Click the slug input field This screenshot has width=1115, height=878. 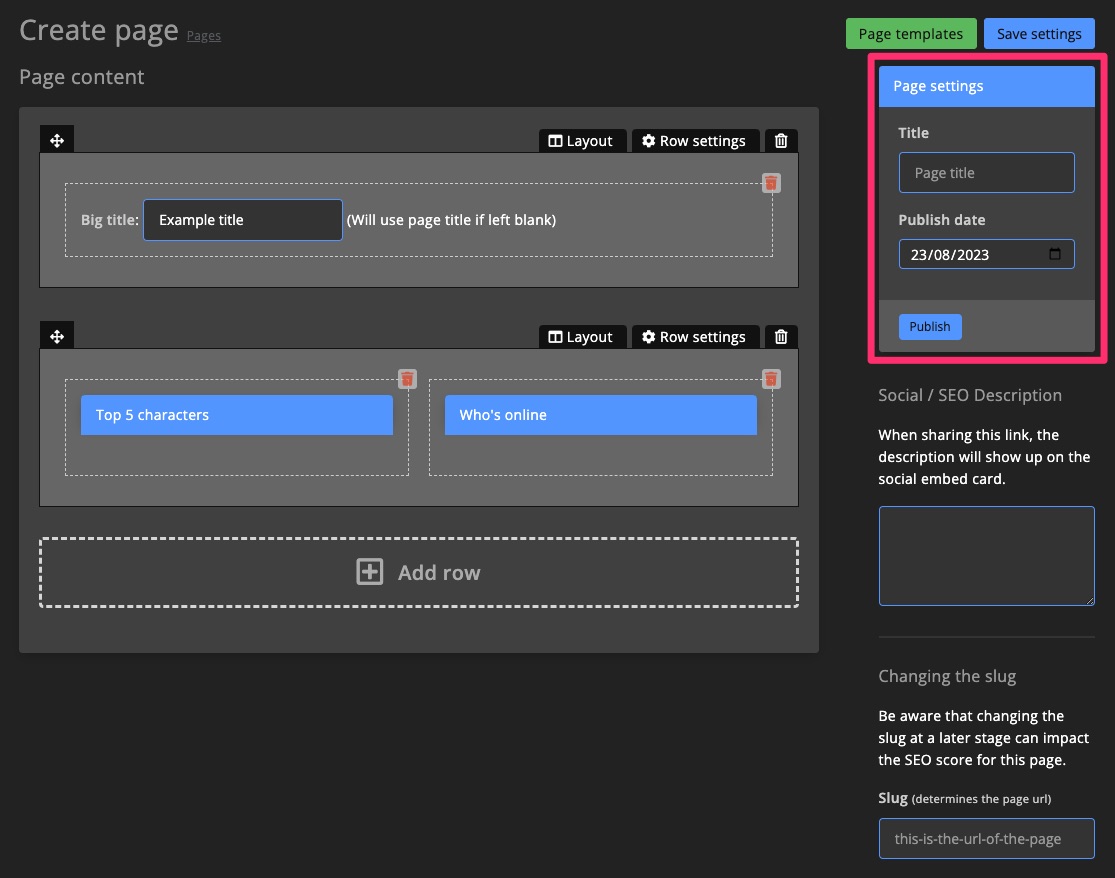coord(986,838)
